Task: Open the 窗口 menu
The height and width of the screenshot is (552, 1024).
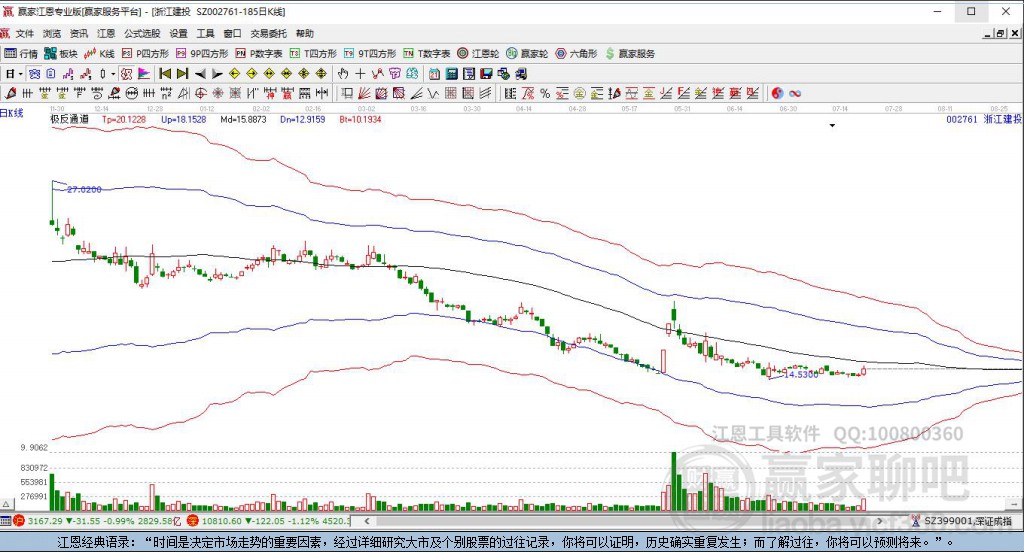Action: point(232,33)
